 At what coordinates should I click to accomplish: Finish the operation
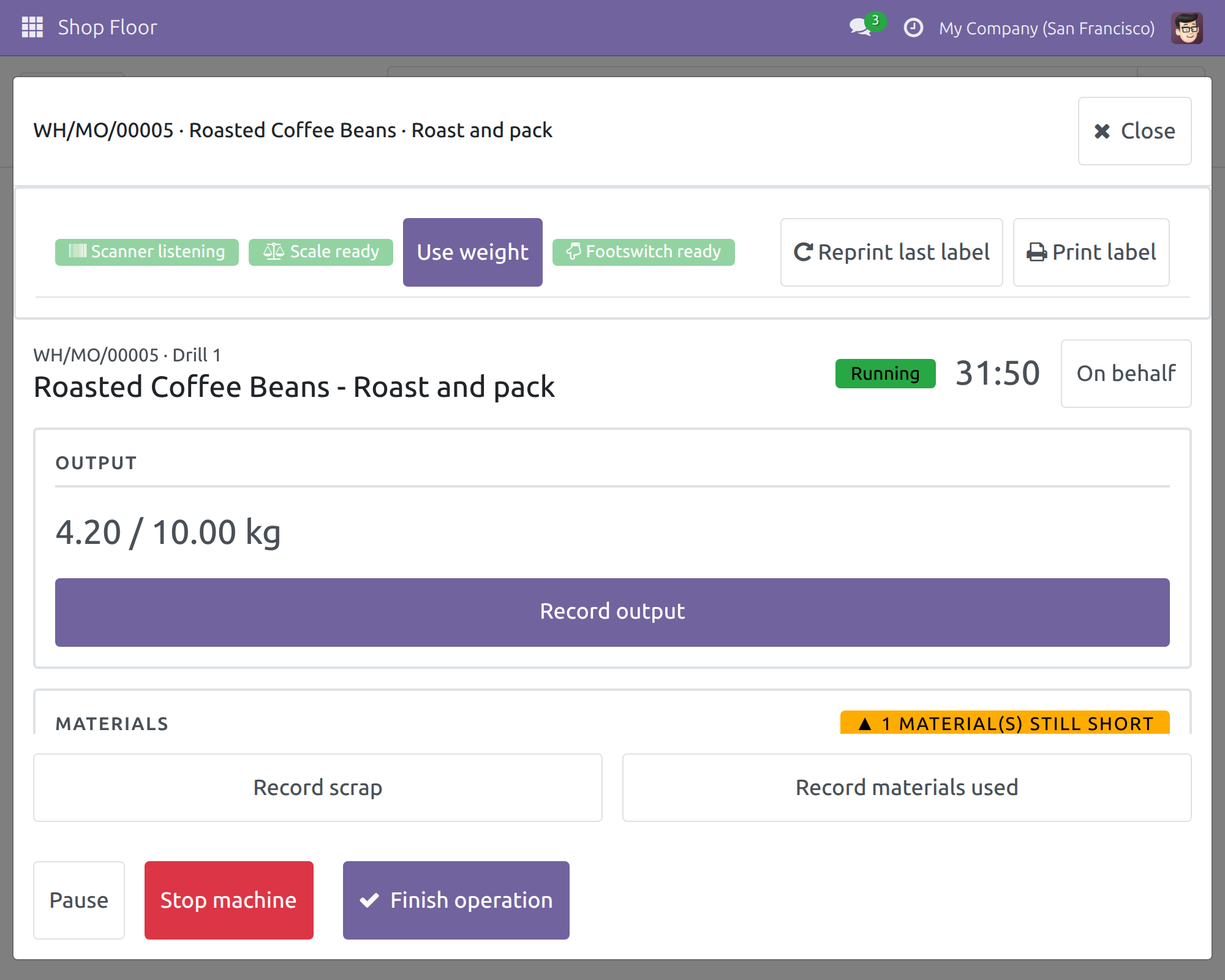456,900
